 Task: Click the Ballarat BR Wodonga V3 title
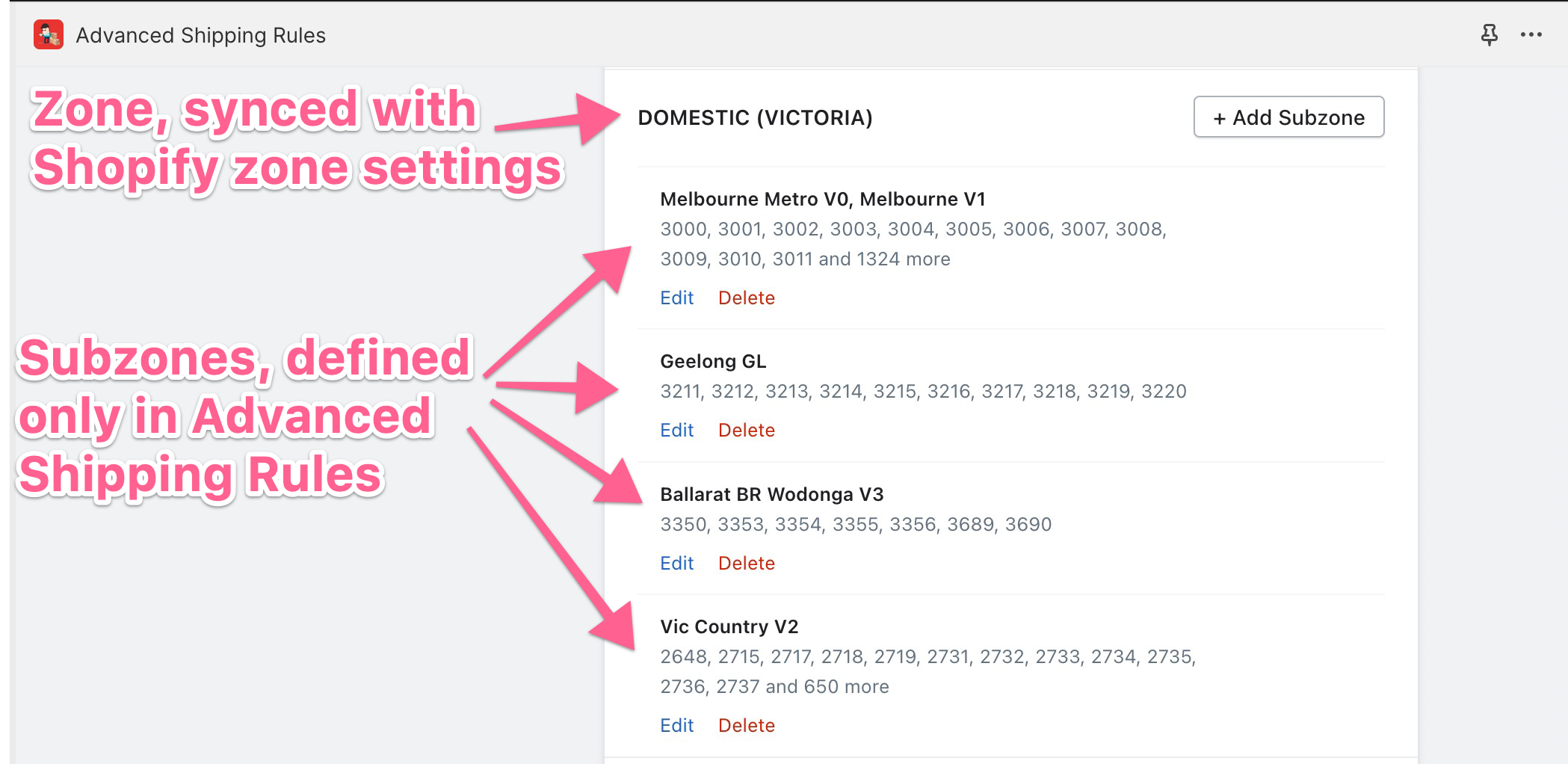pyautogui.click(x=771, y=494)
